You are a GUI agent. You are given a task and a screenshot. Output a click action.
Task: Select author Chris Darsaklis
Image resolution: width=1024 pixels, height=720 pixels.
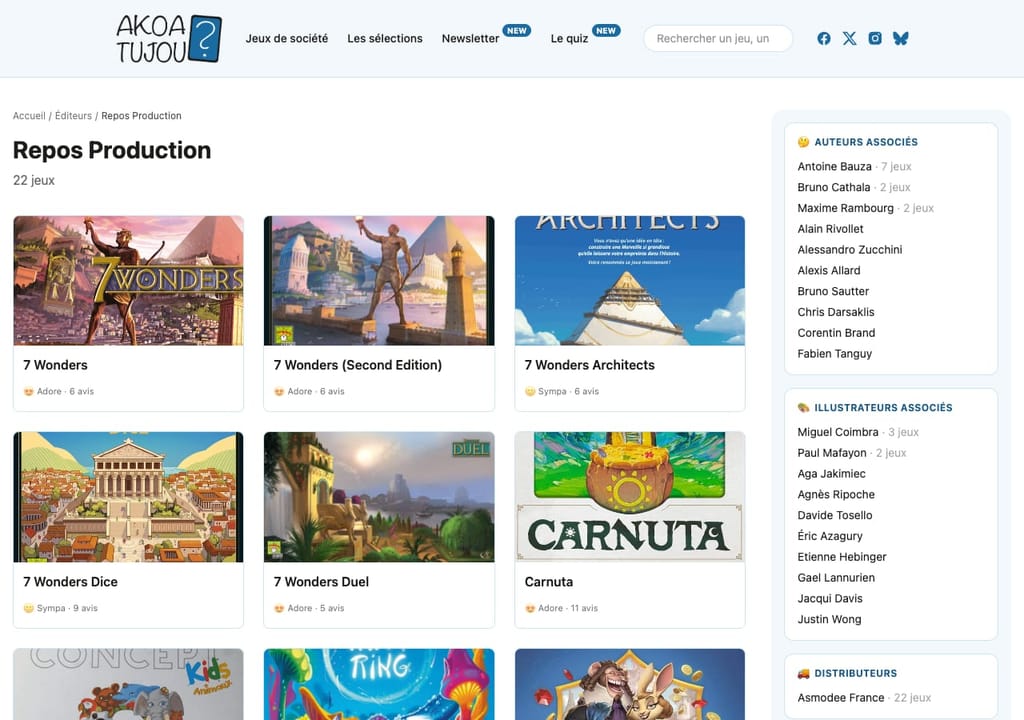tap(835, 312)
